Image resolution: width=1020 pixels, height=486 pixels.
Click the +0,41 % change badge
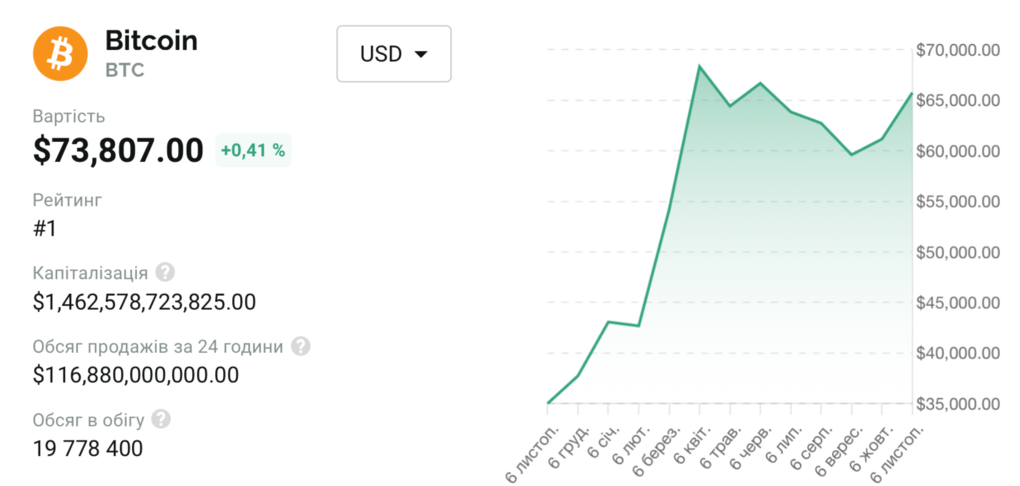pos(253,151)
